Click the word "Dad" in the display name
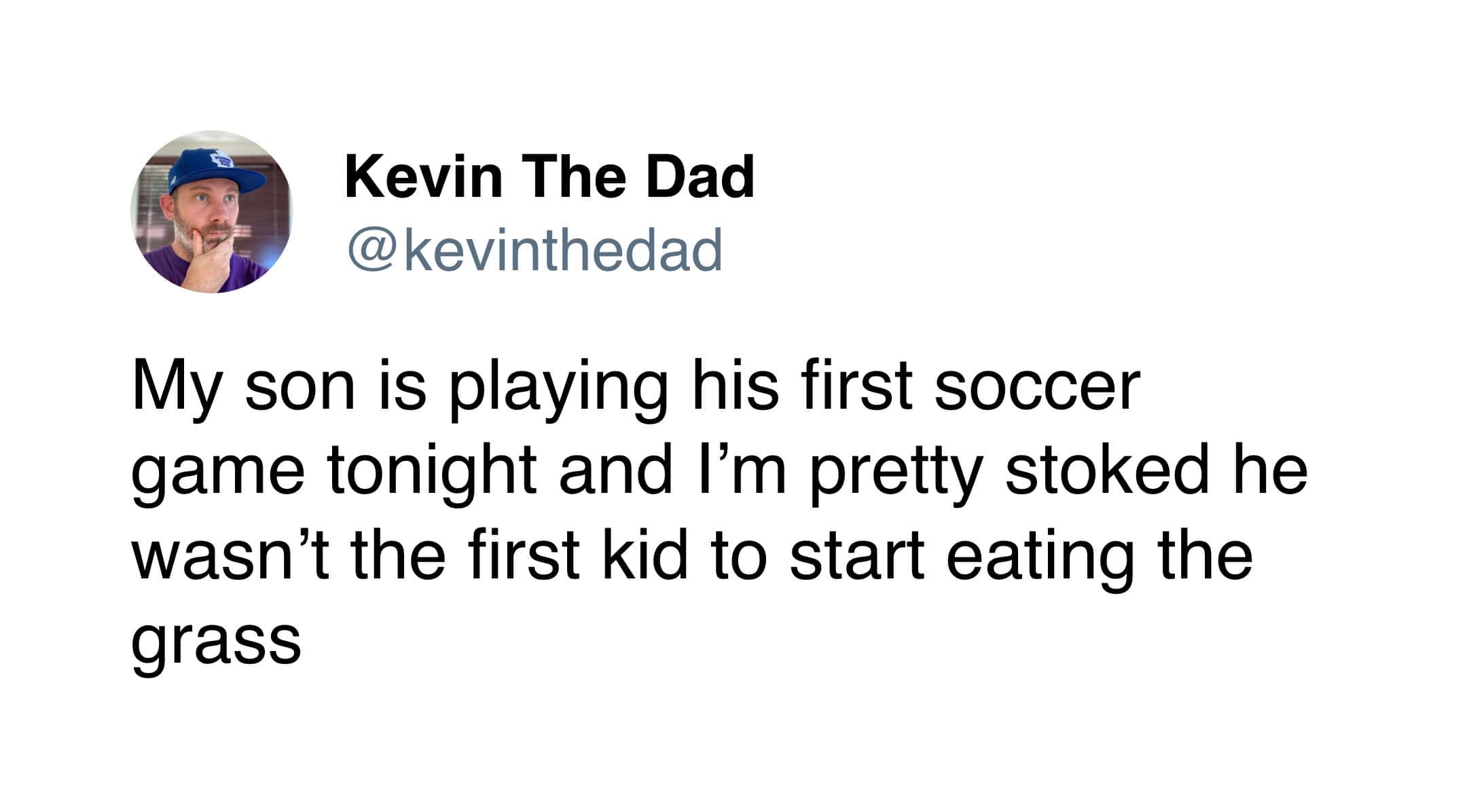The width and height of the screenshot is (1467, 812). click(x=700, y=177)
